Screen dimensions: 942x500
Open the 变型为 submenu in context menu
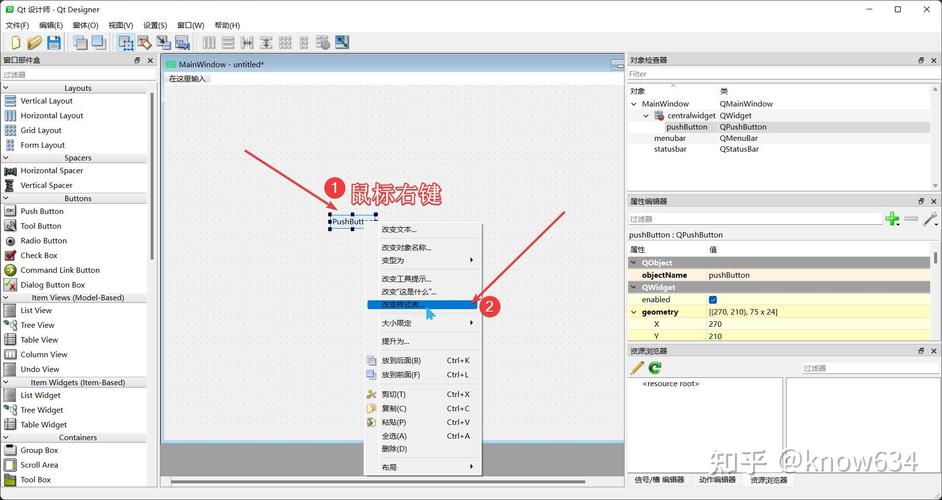[x=424, y=260]
